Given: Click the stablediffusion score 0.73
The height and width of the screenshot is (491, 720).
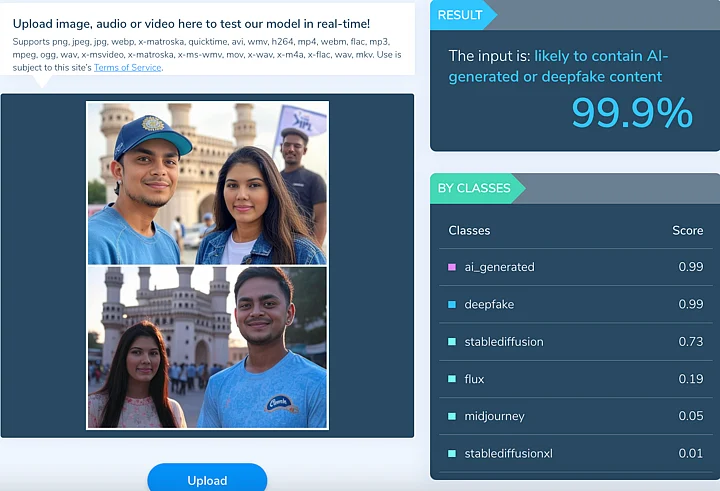Looking at the screenshot, I should tap(691, 341).
